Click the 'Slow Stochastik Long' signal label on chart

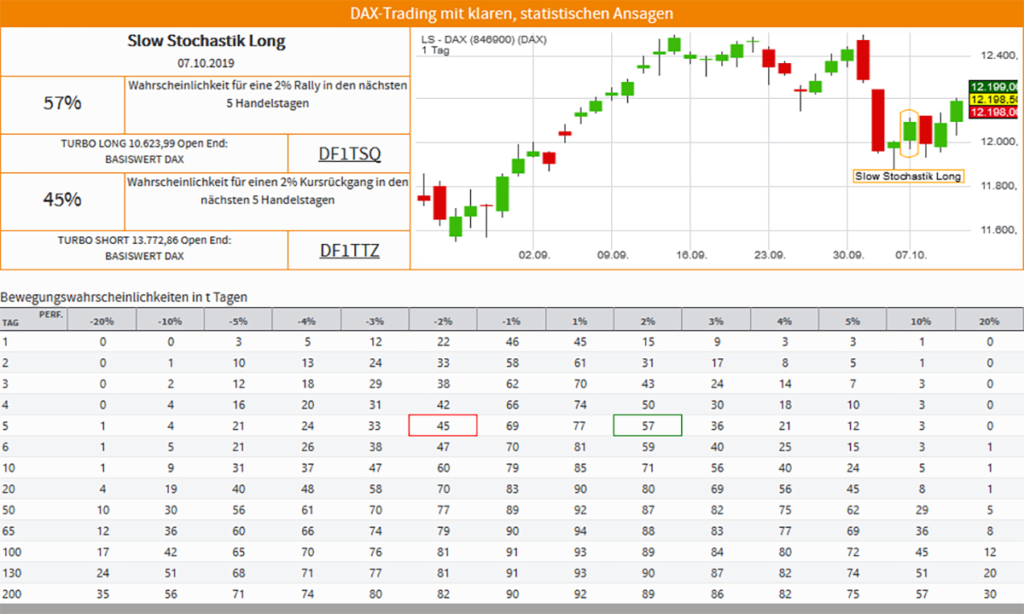(x=908, y=176)
